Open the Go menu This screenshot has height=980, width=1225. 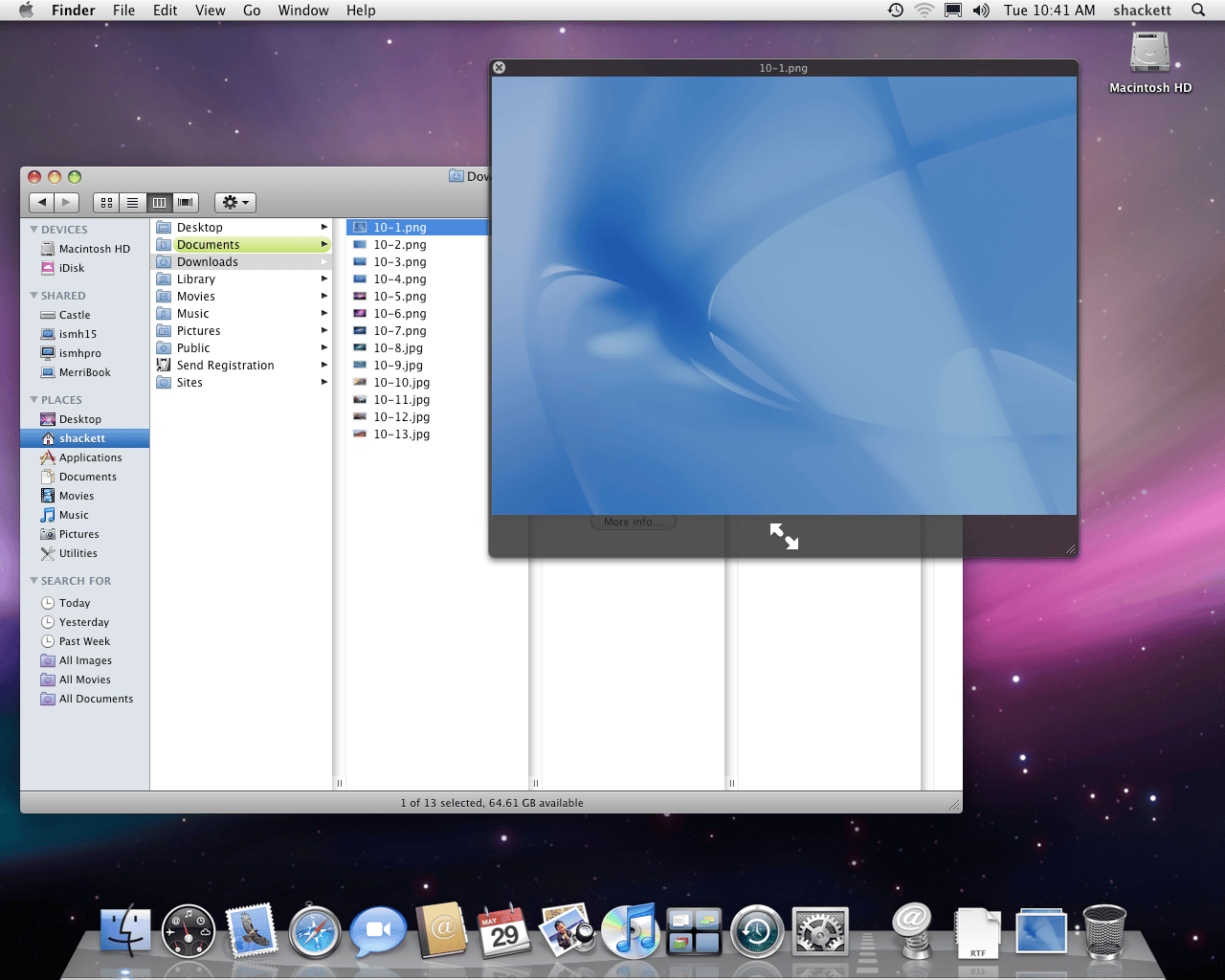252,11
